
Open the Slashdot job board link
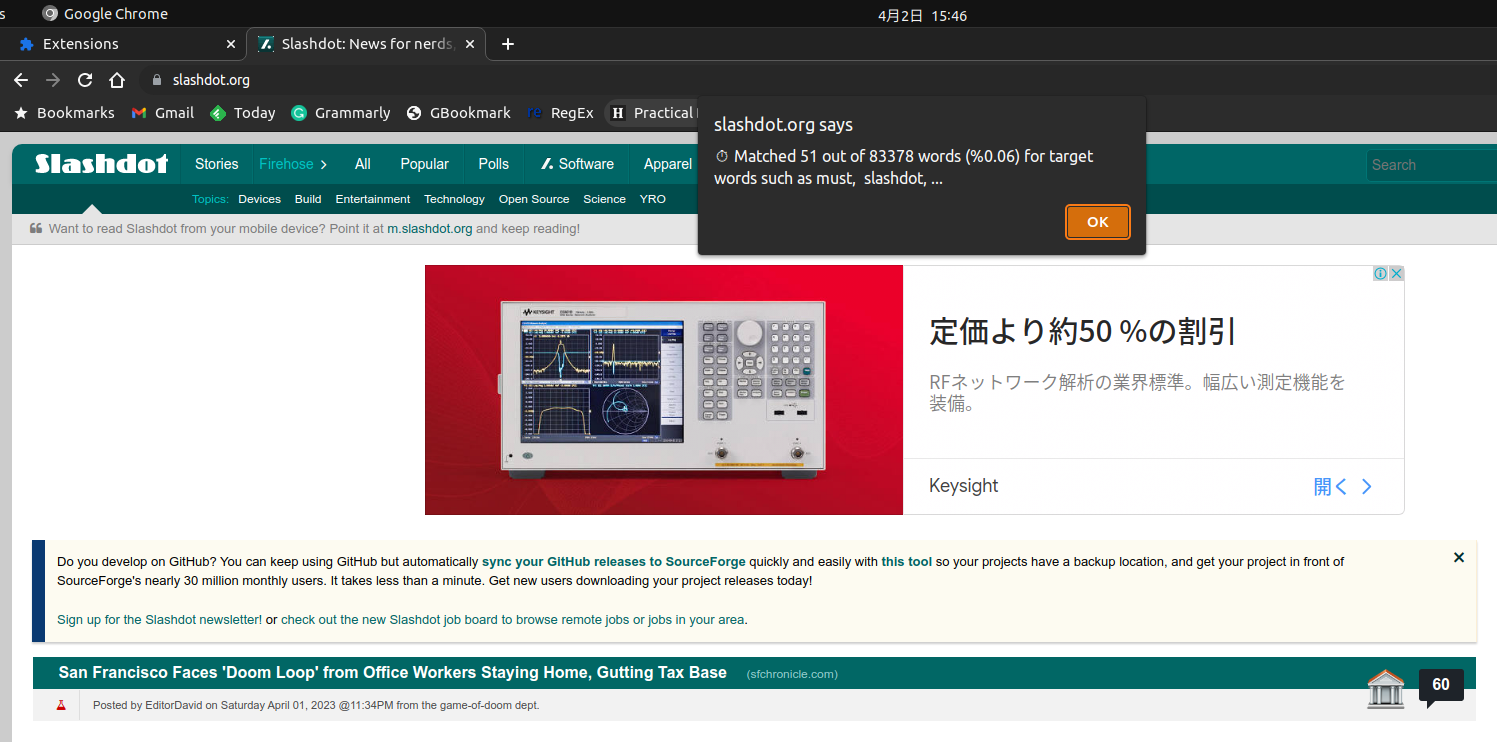point(513,620)
